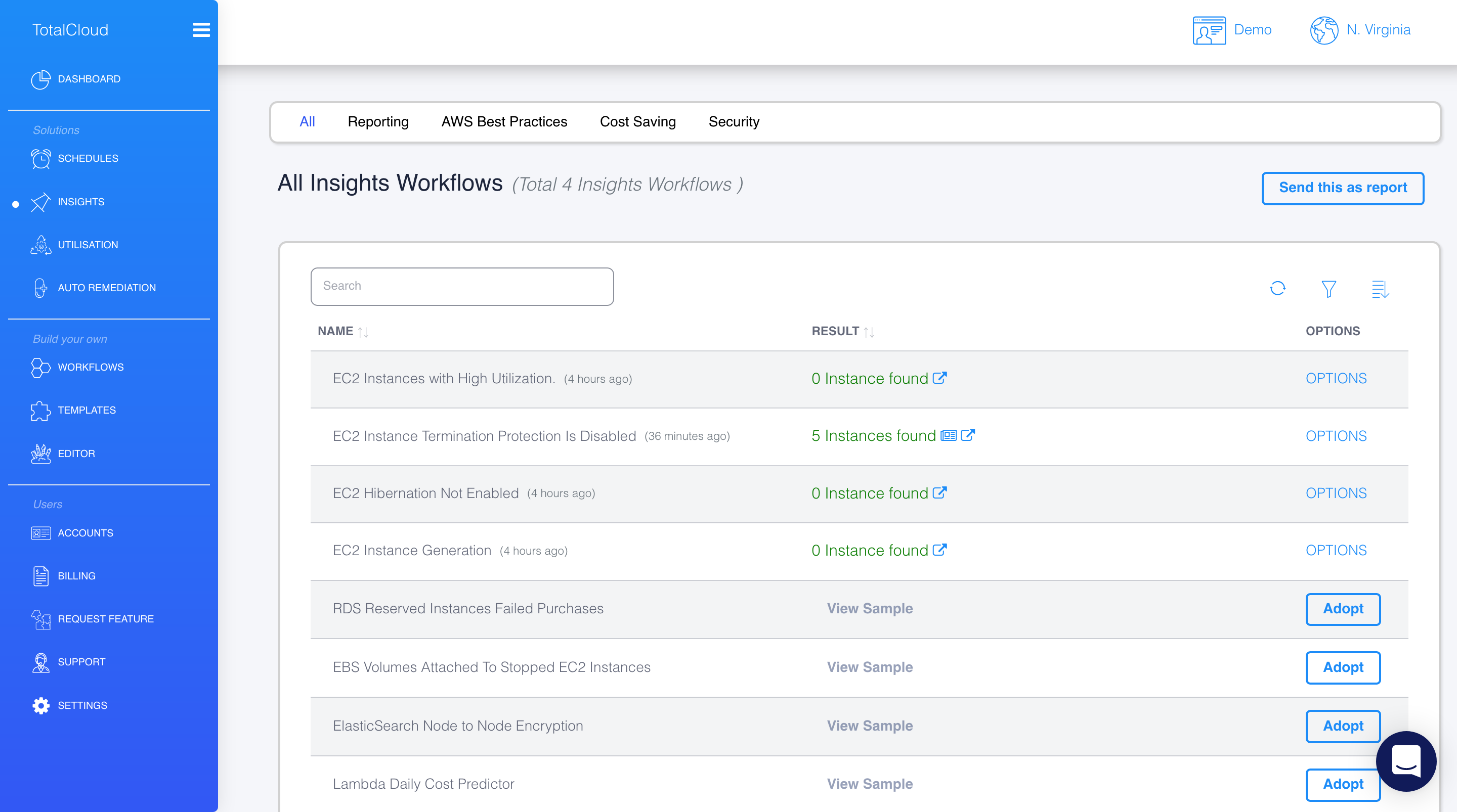Adopt Lambda Daily Cost Predictor workflow

click(x=1343, y=784)
